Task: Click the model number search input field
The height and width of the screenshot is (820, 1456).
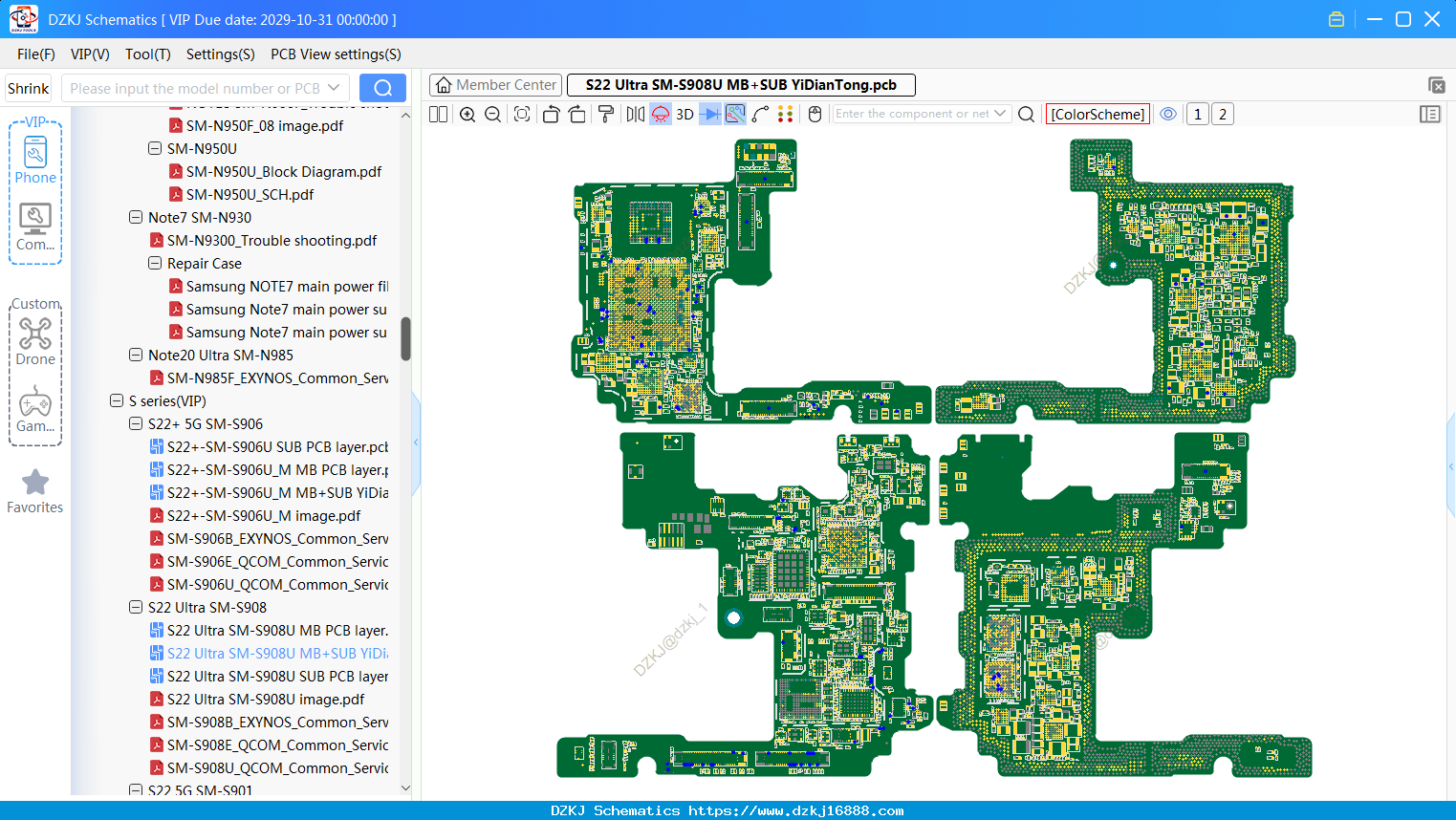Action: 205,88
